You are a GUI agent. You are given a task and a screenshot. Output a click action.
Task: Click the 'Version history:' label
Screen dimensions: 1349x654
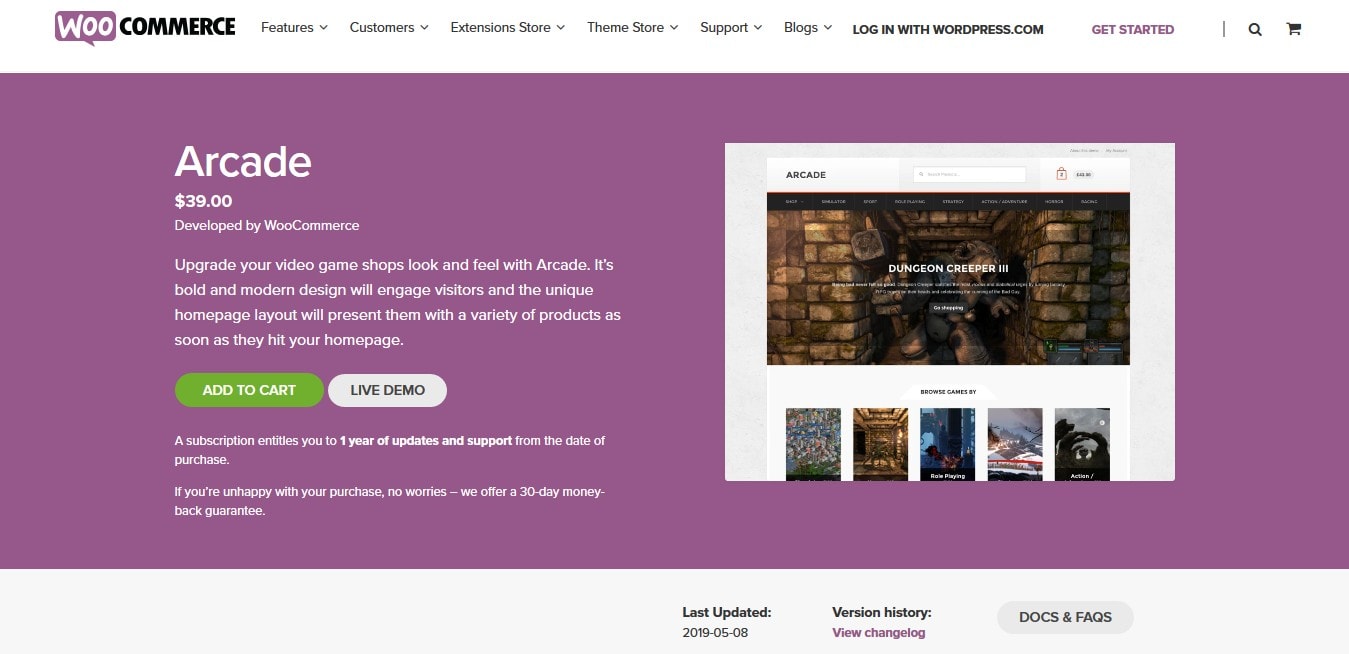pyautogui.click(x=881, y=612)
